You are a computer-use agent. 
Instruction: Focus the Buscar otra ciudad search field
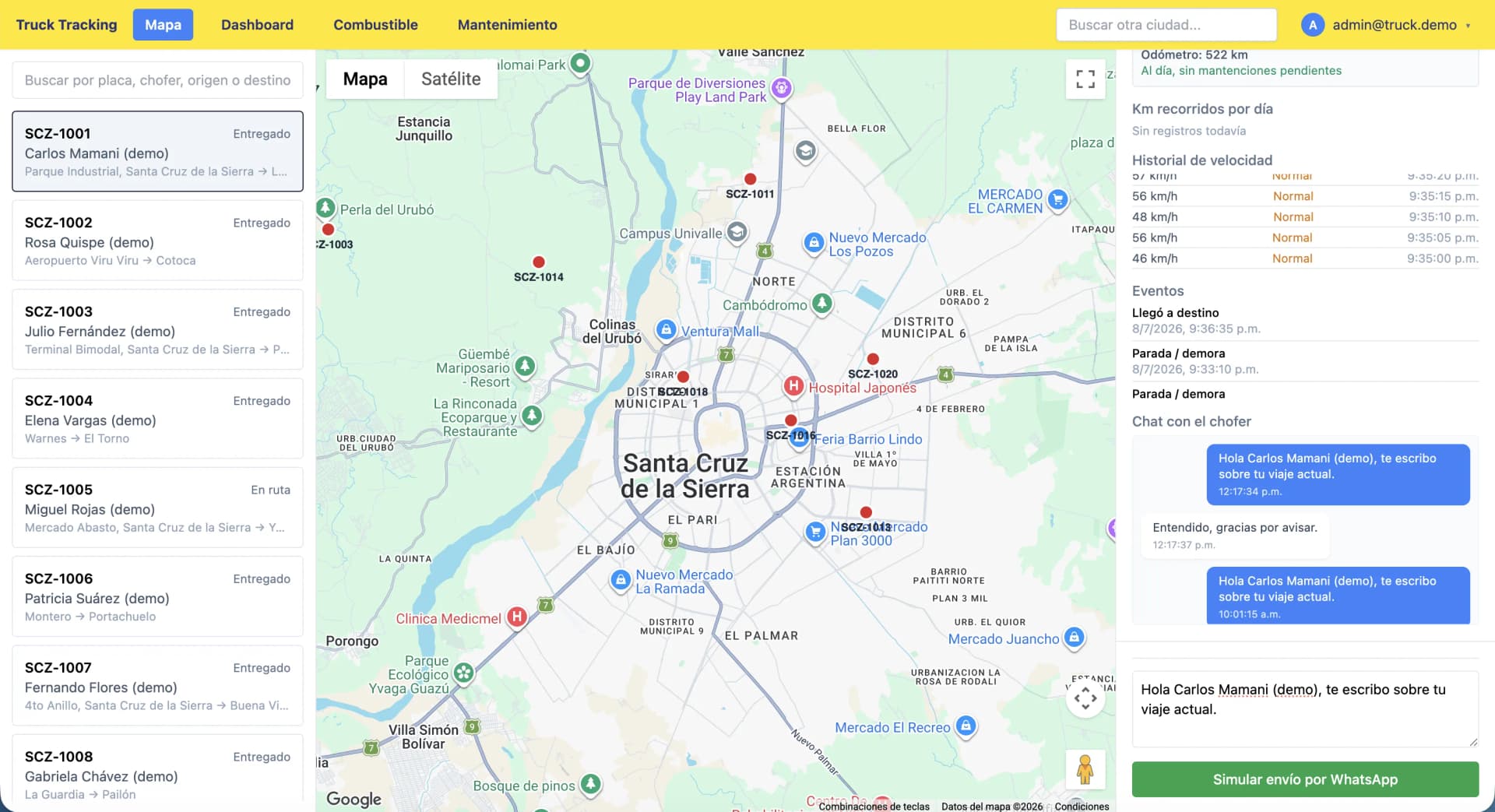tap(1166, 25)
